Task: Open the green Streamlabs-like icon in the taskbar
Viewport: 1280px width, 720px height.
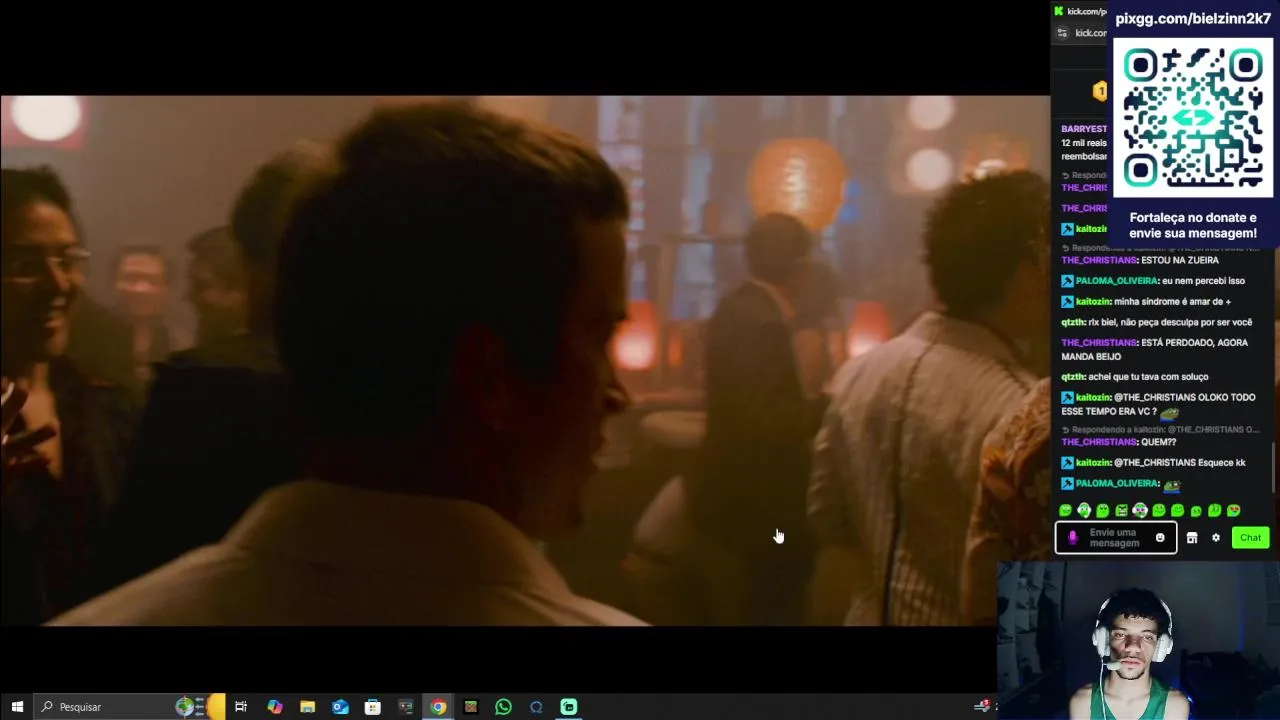Action: [x=569, y=707]
